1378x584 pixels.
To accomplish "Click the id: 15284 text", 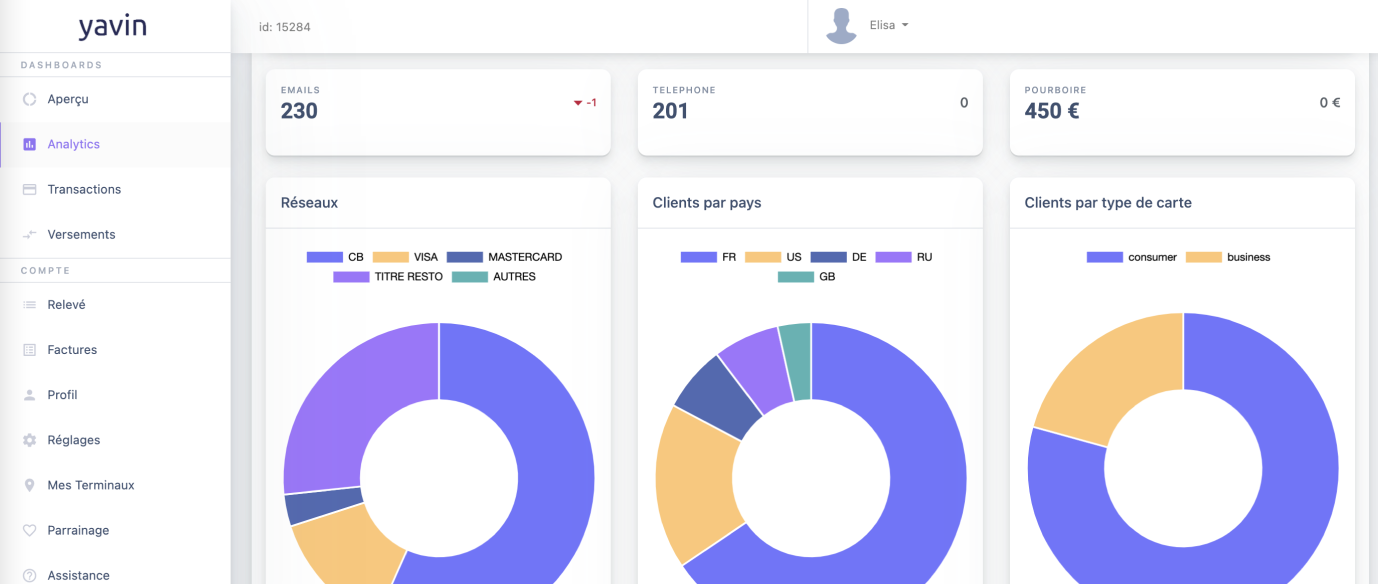I will 285,27.
